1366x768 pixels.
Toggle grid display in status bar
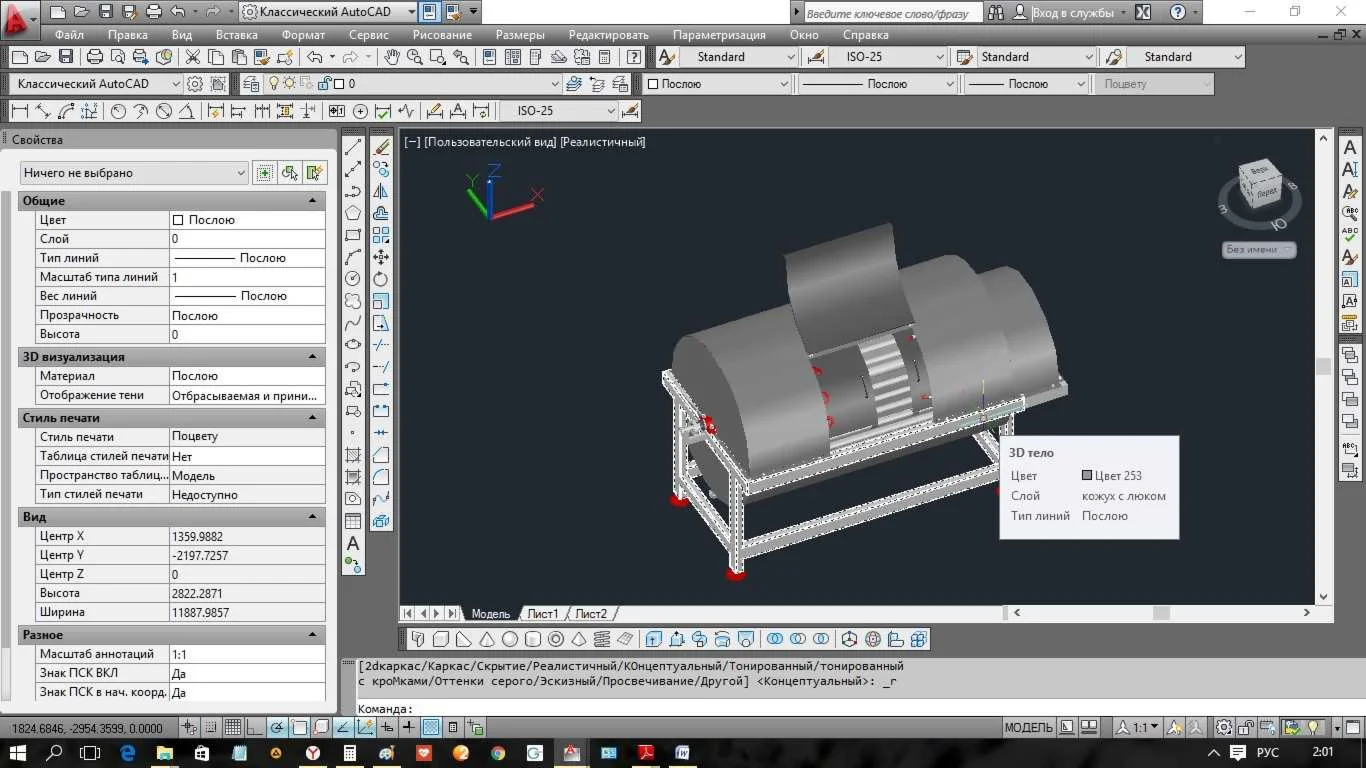tap(232, 727)
